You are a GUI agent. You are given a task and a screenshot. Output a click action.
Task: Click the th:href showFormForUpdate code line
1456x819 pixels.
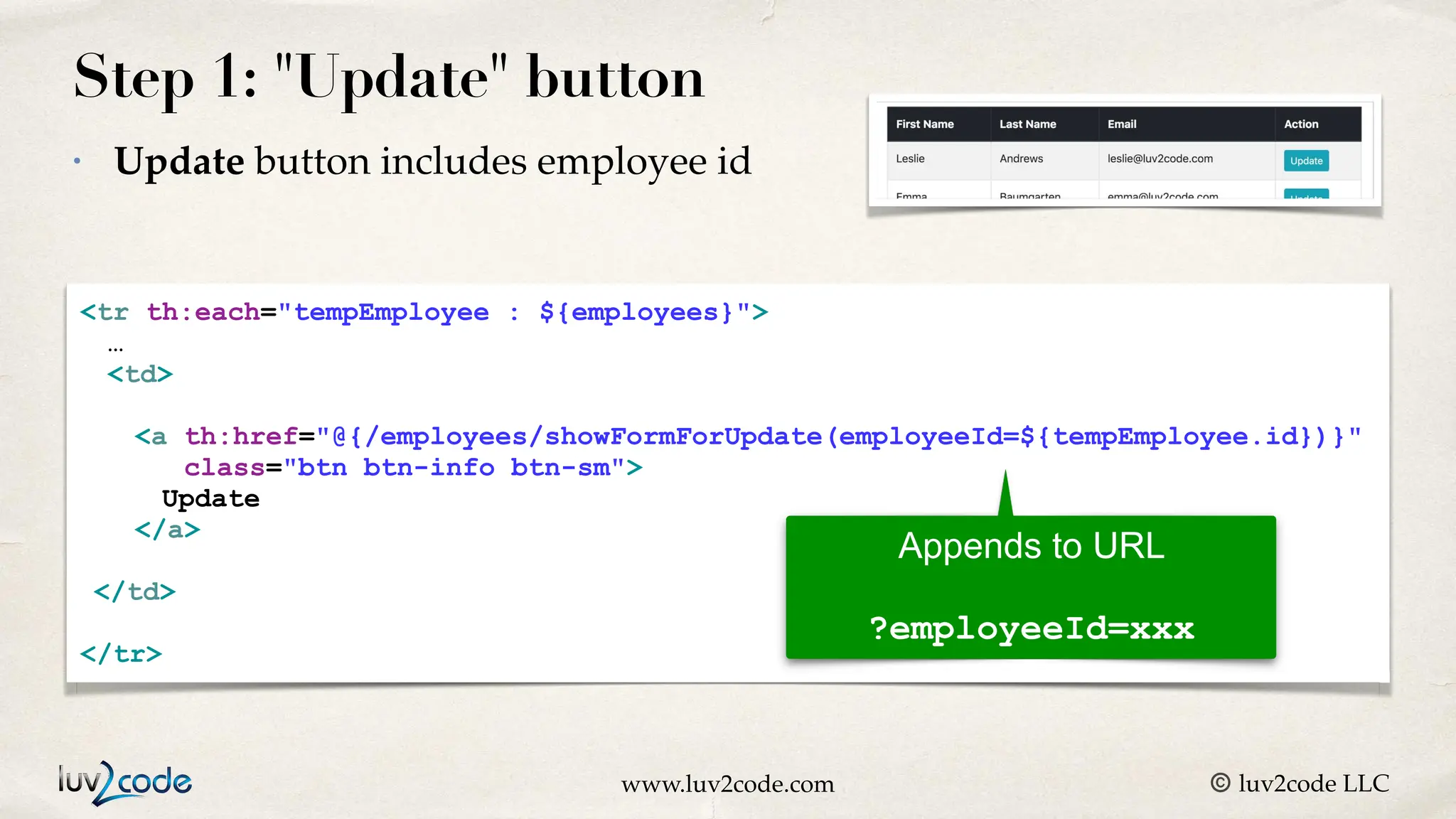747,436
